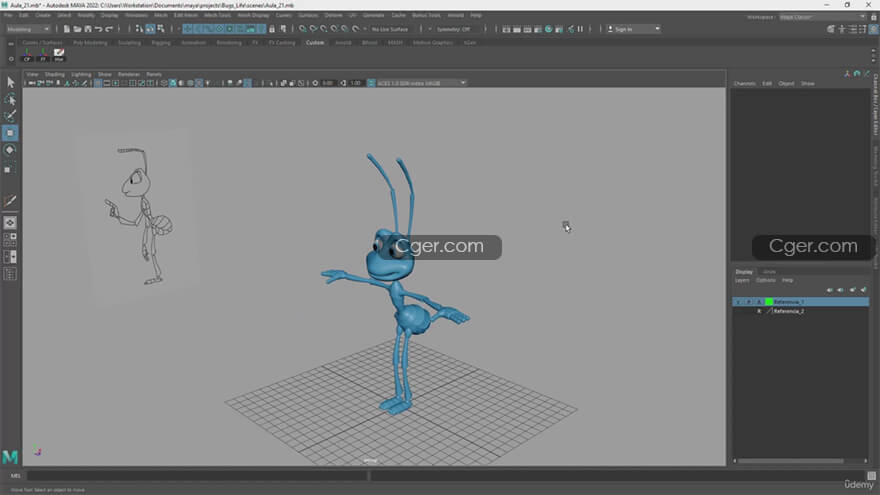Pause Viewport 2.0 display update
The width and height of the screenshot is (880, 495).
point(581,29)
